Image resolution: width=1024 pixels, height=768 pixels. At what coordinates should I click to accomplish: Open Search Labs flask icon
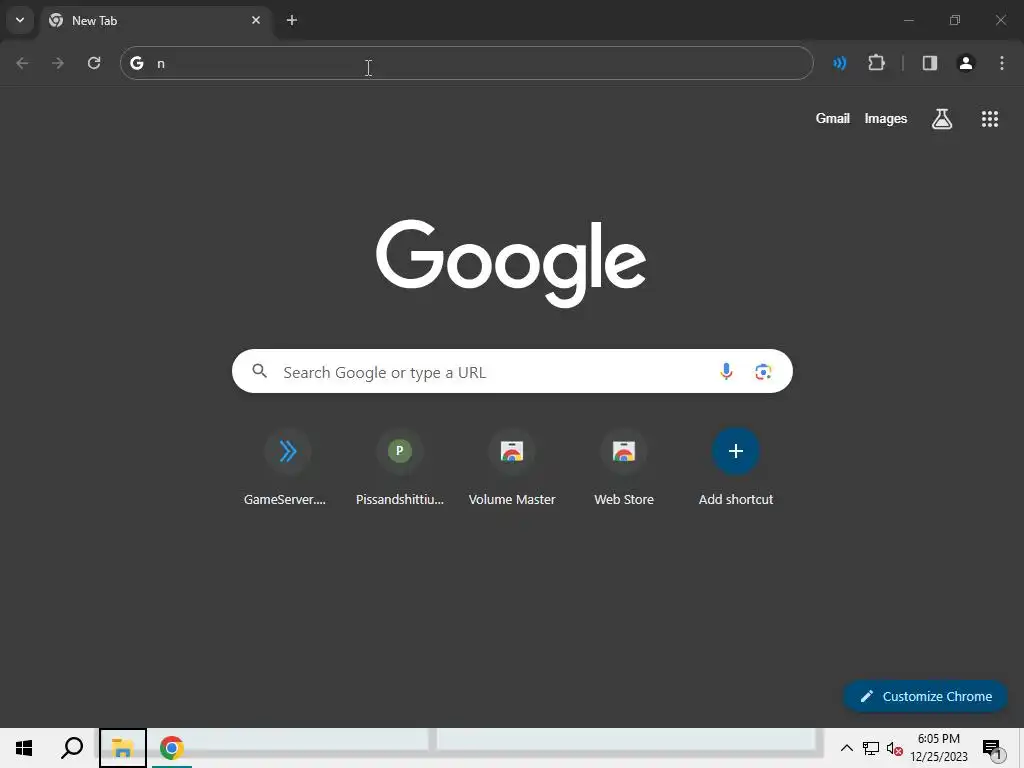(942, 119)
